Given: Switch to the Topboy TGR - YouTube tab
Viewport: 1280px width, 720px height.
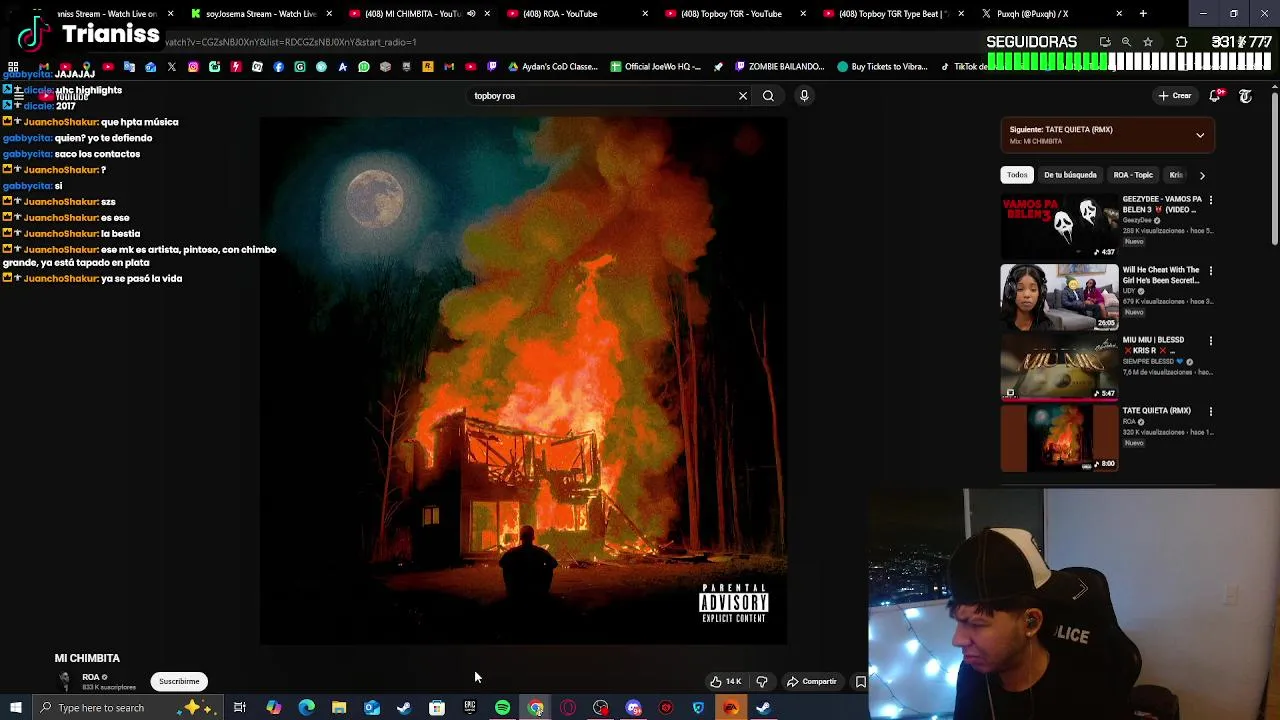Looking at the screenshot, I should [735, 14].
